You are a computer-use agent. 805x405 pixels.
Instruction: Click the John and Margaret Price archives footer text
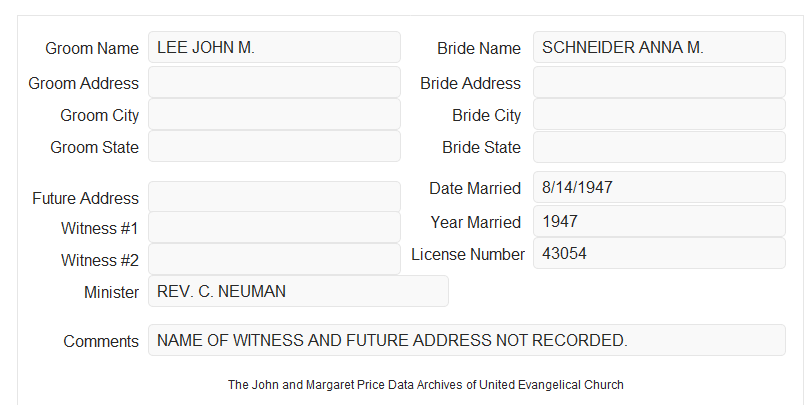coord(426,385)
